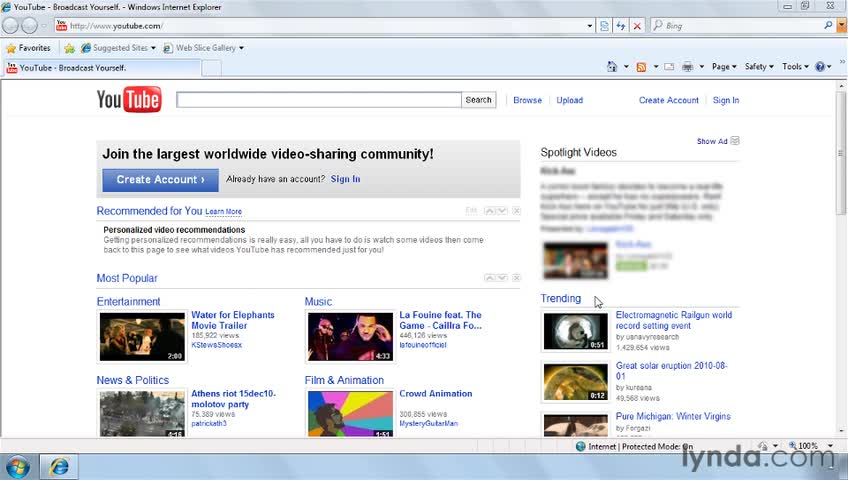Viewport: 848px width, 480px height.
Task: Open address bar history dropdown
Action: [x=589, y=25]
